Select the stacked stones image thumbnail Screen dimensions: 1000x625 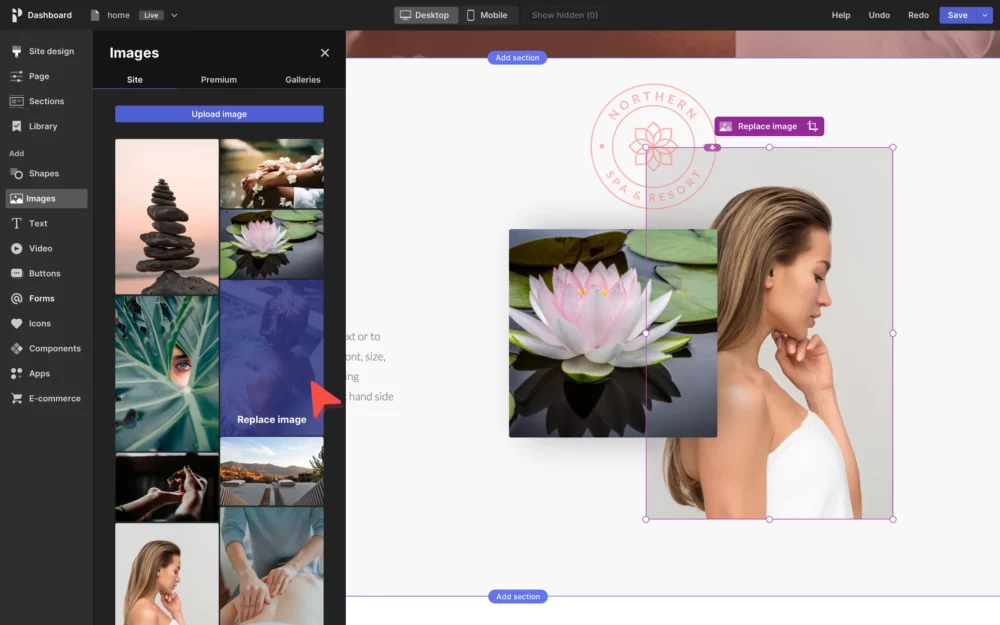pyautogui.click(x=166, y=215)
